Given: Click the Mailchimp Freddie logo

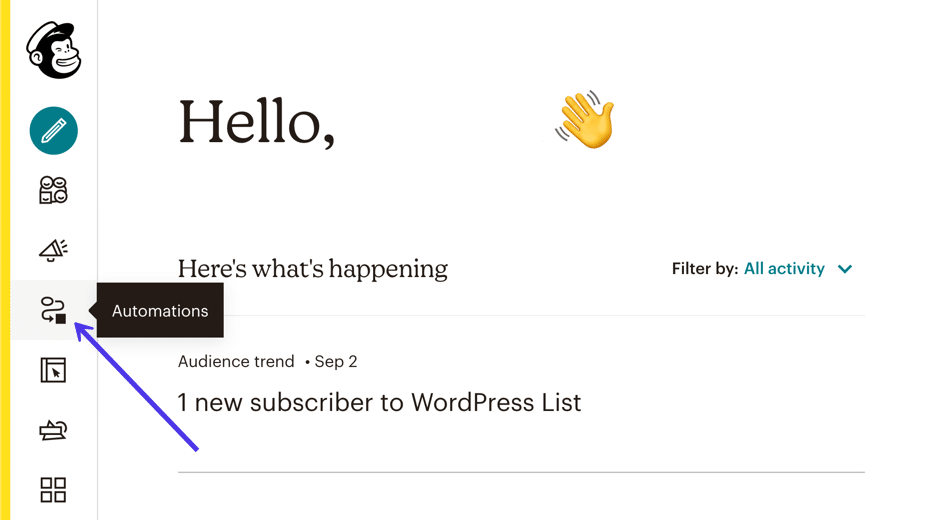Looking at the screenshot, I should coord(53,50).
